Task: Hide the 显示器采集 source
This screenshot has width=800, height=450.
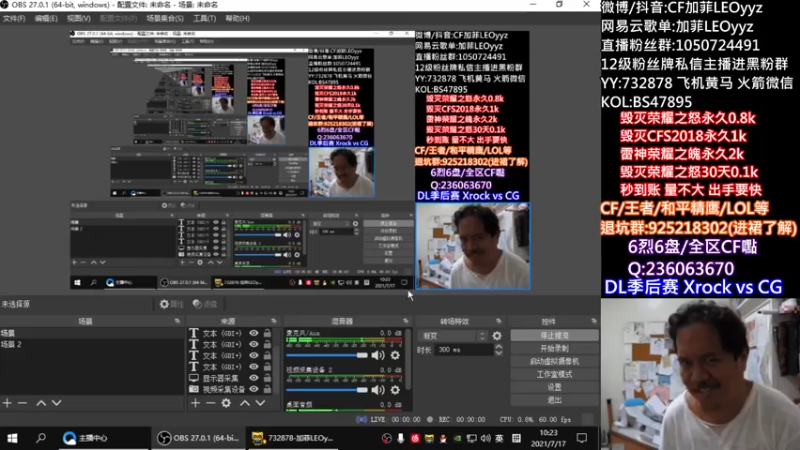Action: 254,378
